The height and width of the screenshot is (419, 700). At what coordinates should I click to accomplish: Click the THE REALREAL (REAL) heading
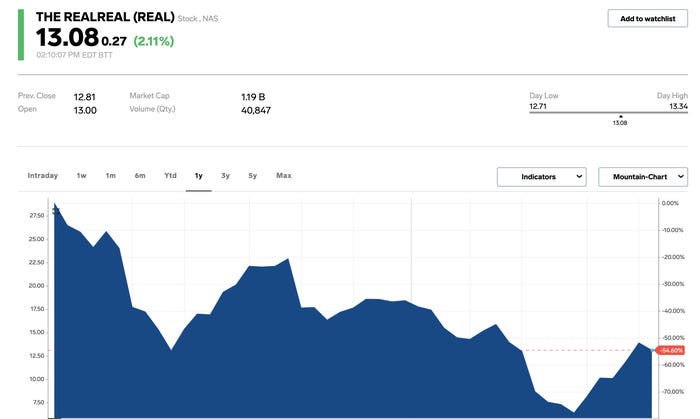105,17
